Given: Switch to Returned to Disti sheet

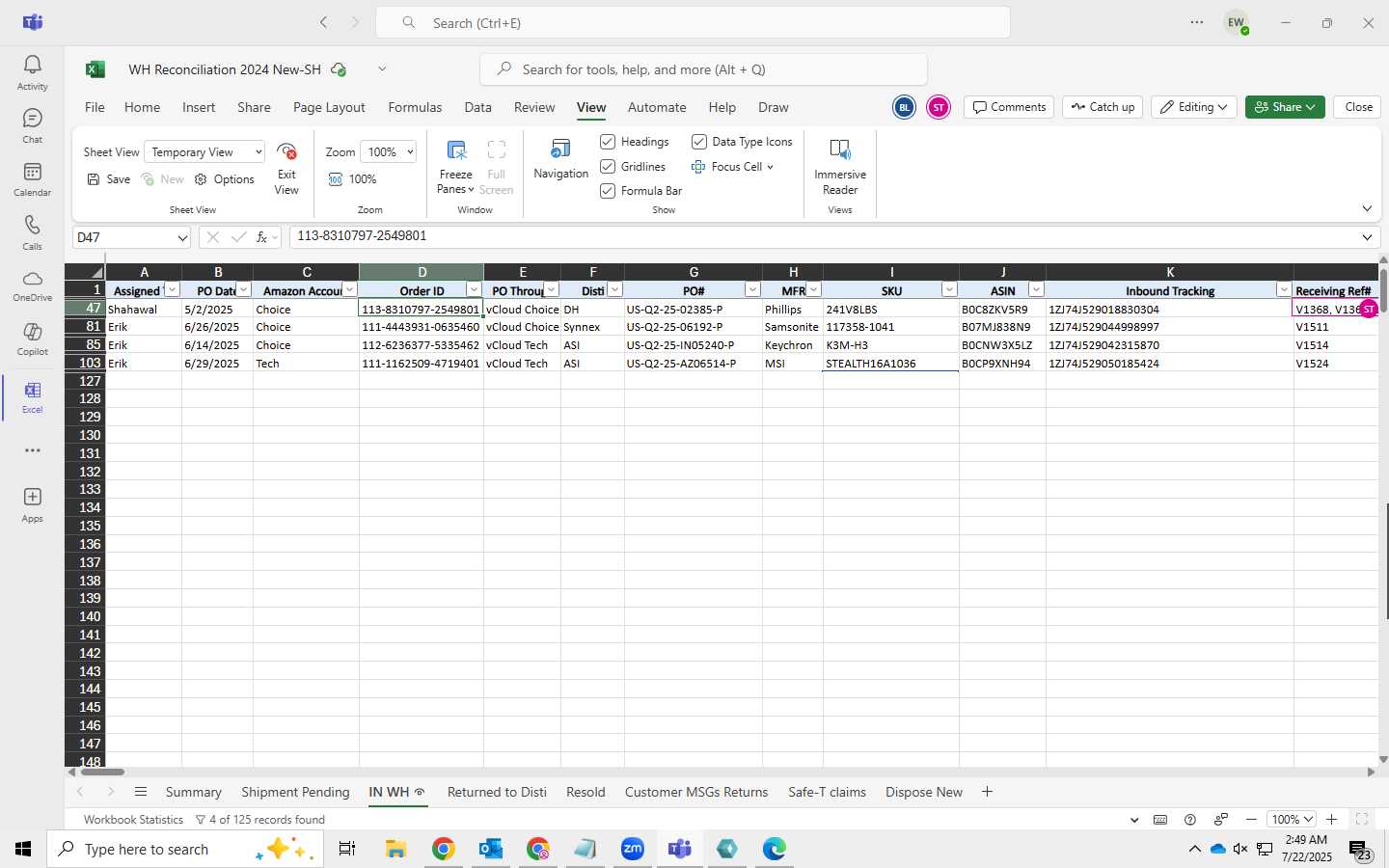Looking at the screenshot, I should tap(497, 792).
